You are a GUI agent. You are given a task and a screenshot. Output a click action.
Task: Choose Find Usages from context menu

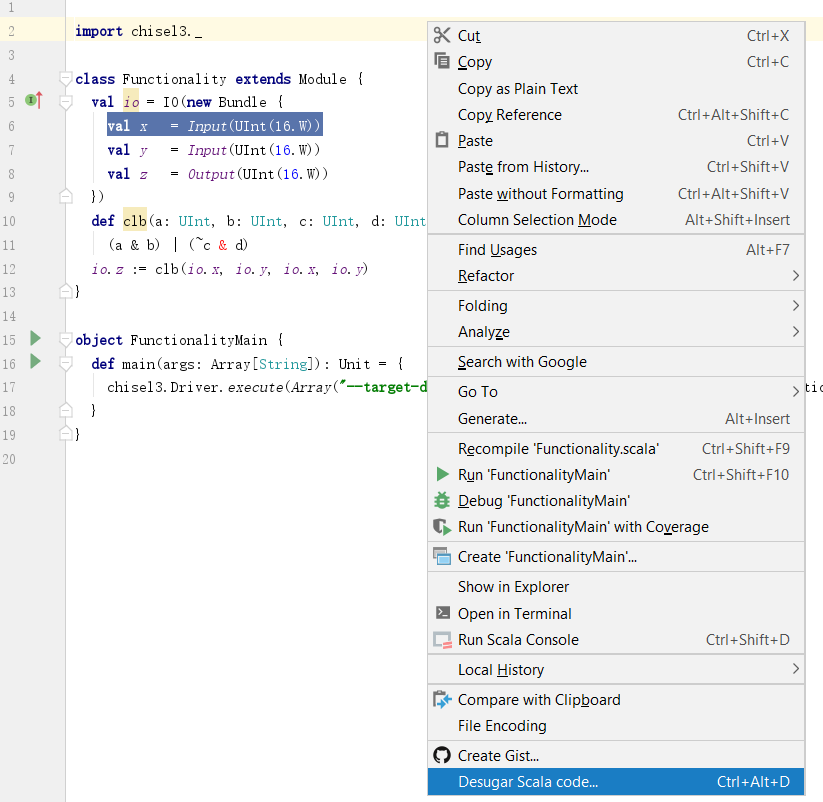tap(497, 250)
